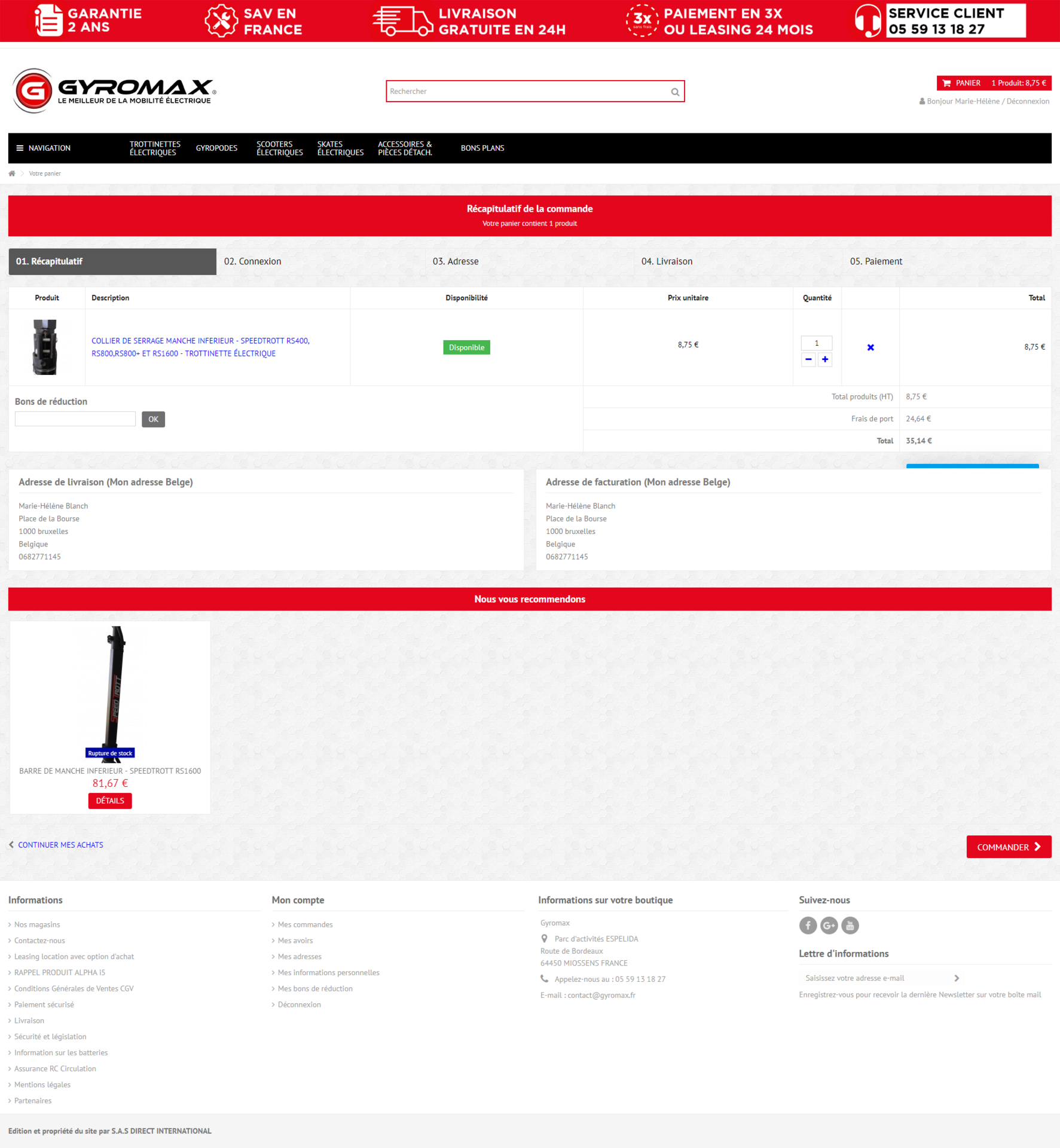Open Mes bons de réduction link
The height and width of the screenshot is (1148, 1060).
pos(315,988)
